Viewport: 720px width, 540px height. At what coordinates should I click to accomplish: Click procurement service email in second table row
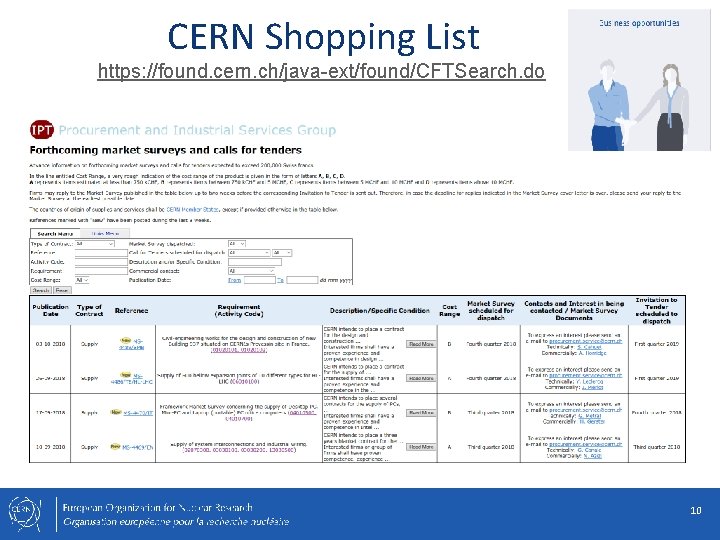pyautogui.click(x=585, y=376)
